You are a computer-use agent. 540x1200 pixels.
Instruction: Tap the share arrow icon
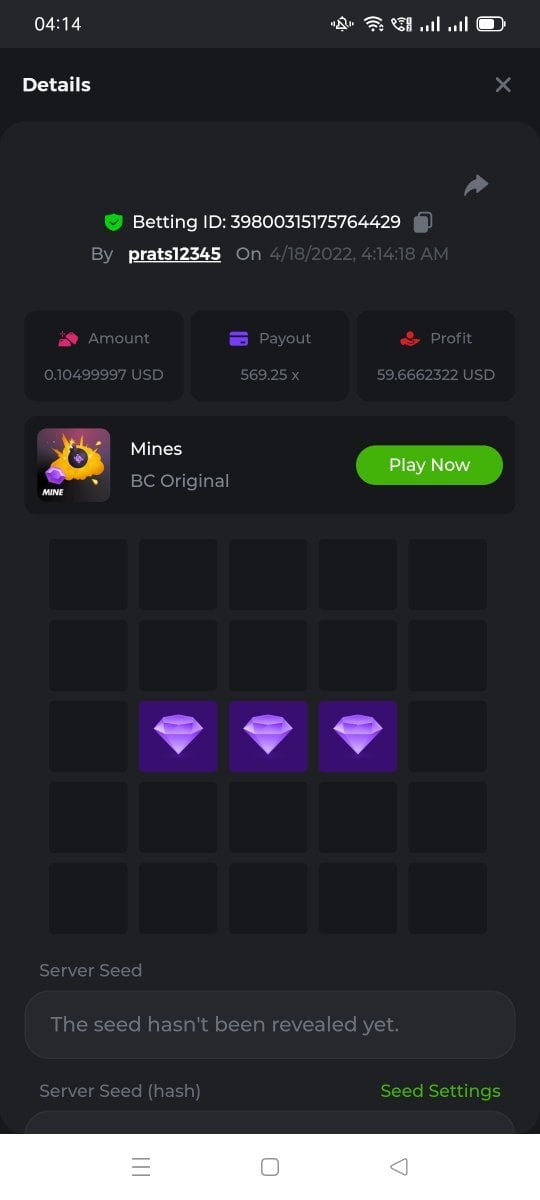(x=476, y=185)
